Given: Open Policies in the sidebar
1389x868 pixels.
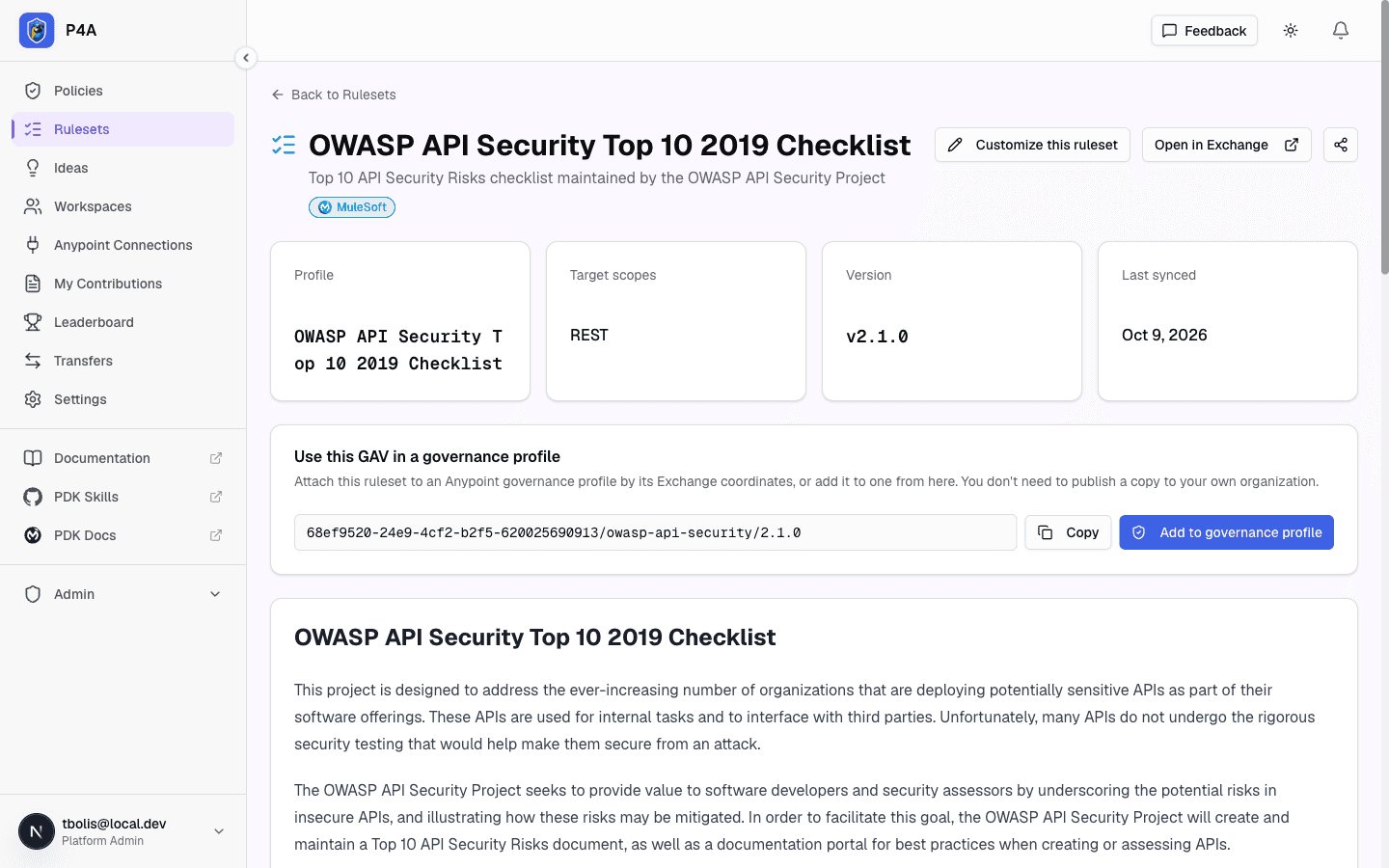Looking at the screenshot, I should [123, 91].
